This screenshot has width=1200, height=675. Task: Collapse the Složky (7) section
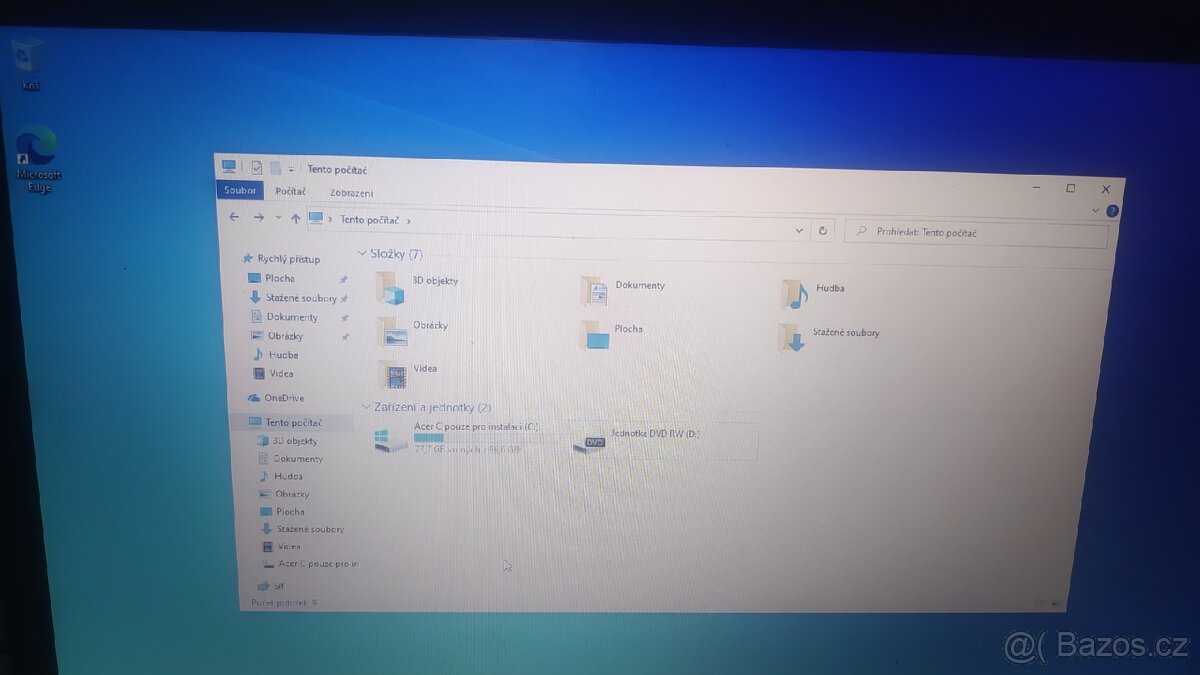364,254
